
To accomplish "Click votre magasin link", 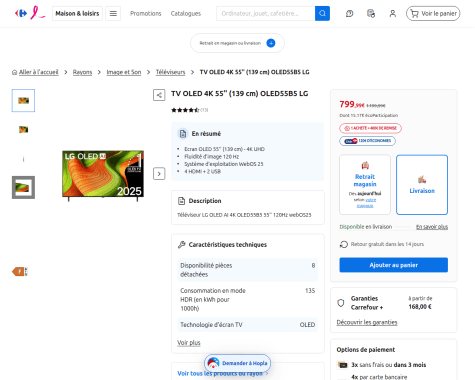I will point(367,203).
